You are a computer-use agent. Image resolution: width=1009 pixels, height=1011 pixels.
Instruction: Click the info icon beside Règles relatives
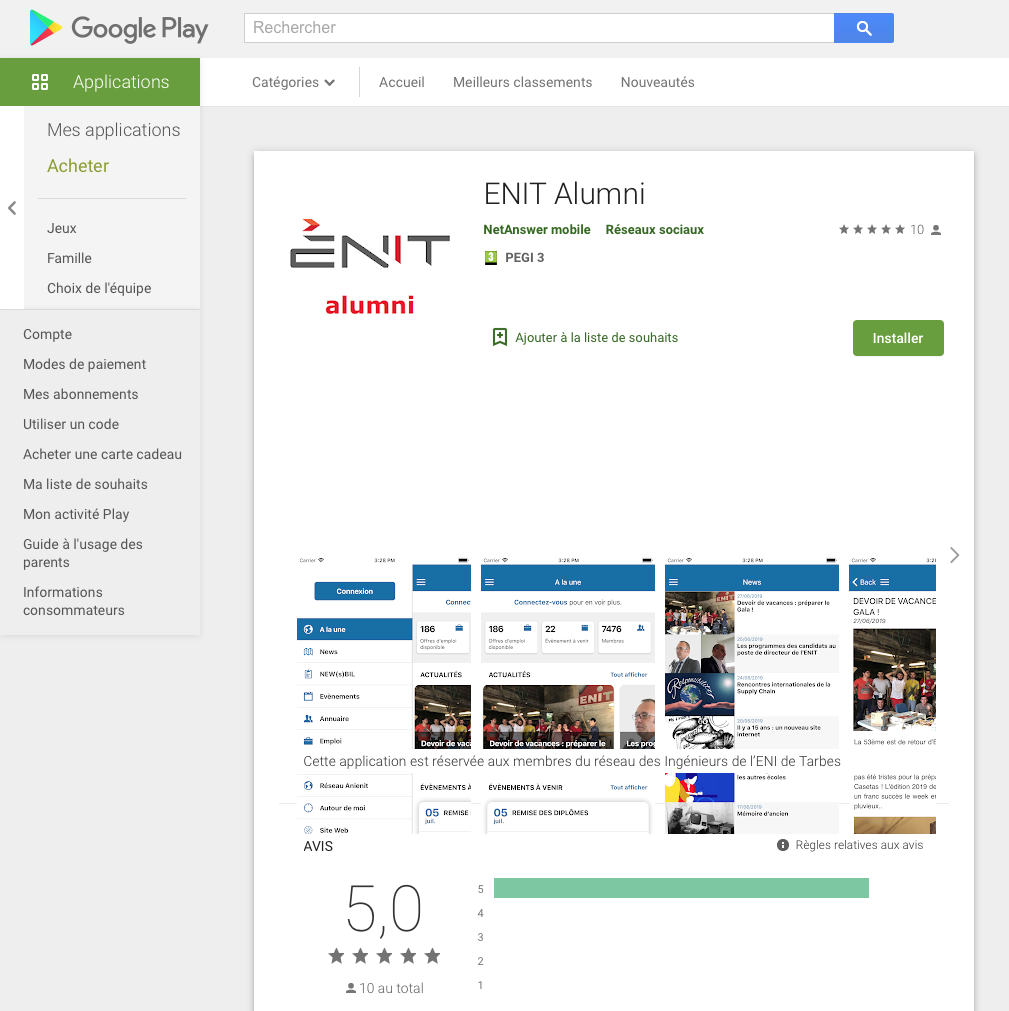tap(783, 845)
